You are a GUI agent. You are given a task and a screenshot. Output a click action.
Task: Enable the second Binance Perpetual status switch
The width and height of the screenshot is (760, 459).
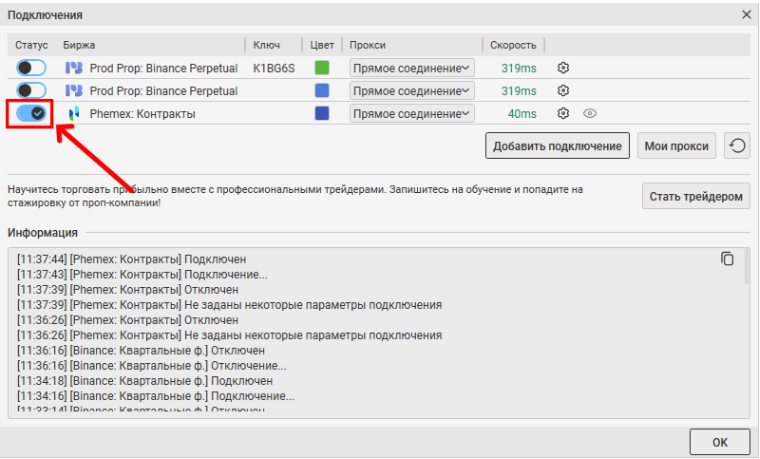pyautogui.click(x=31, y=91)
